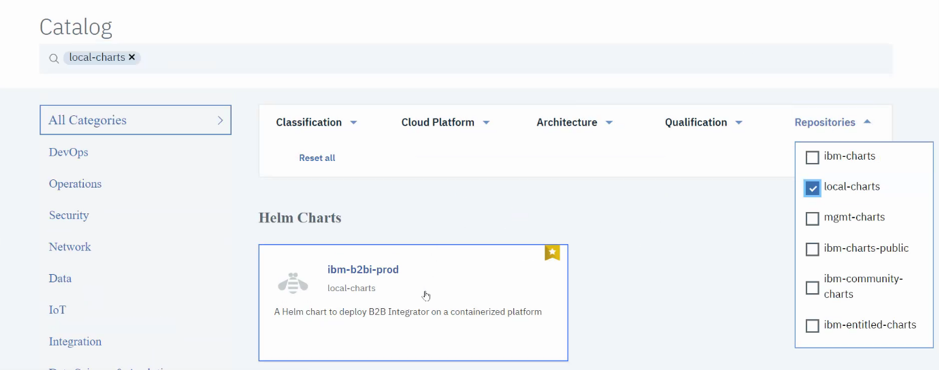Click the catalog search input field

pyautogui.click(x=466, y=58)
